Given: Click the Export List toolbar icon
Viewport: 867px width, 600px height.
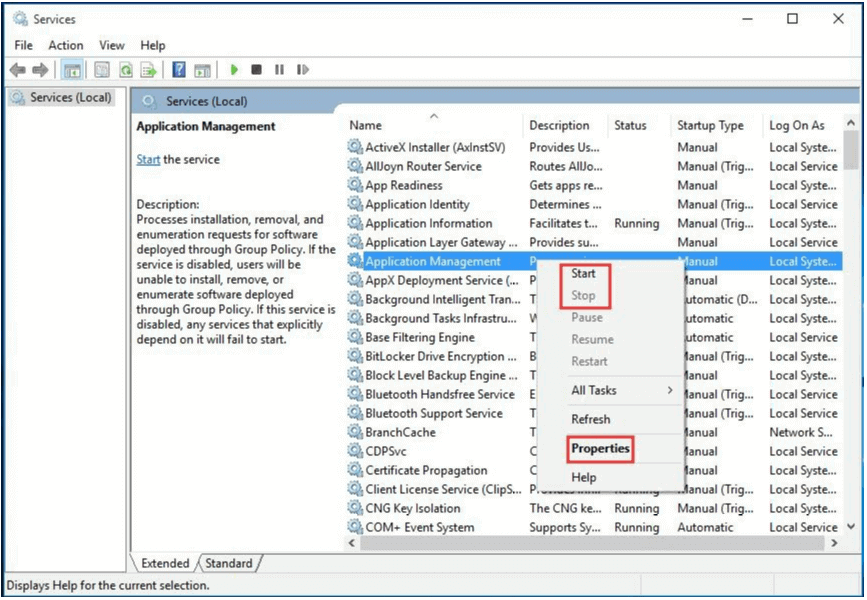Looking at the screenshot, I should click(x=148, y=70).
